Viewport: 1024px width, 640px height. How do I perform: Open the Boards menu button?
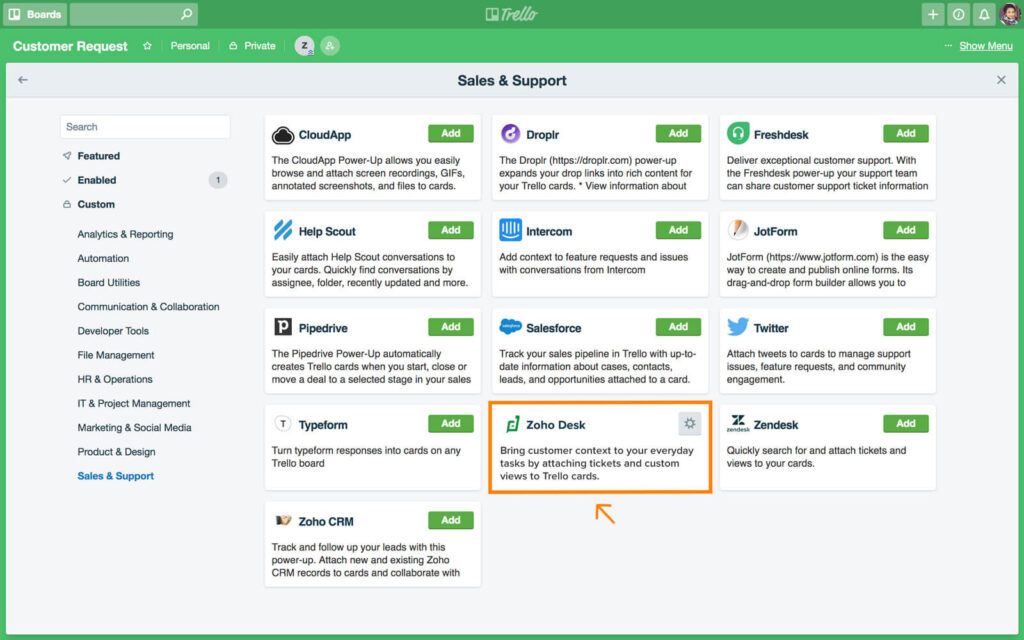(x=35, y=14)
